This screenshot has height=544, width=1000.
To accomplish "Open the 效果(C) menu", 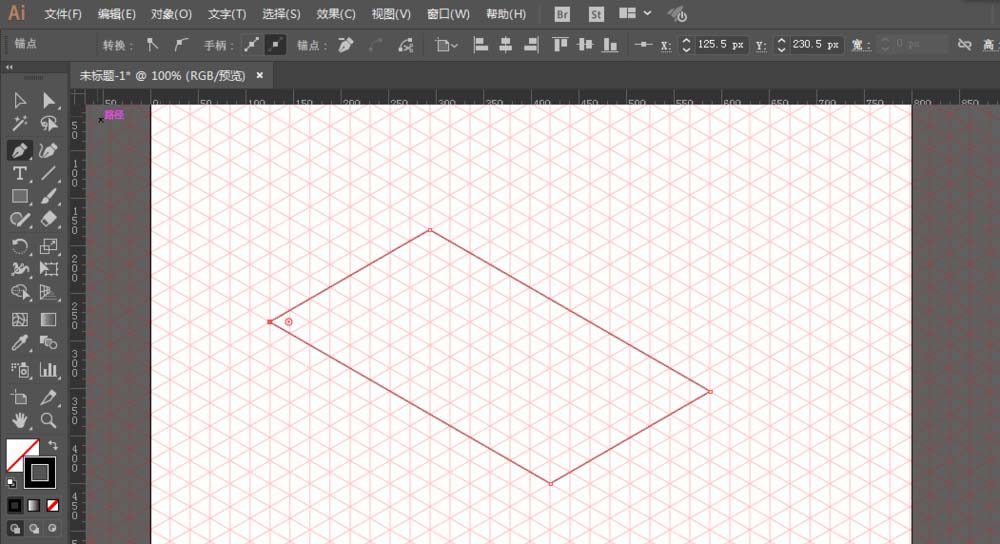I will coord(336,13).
